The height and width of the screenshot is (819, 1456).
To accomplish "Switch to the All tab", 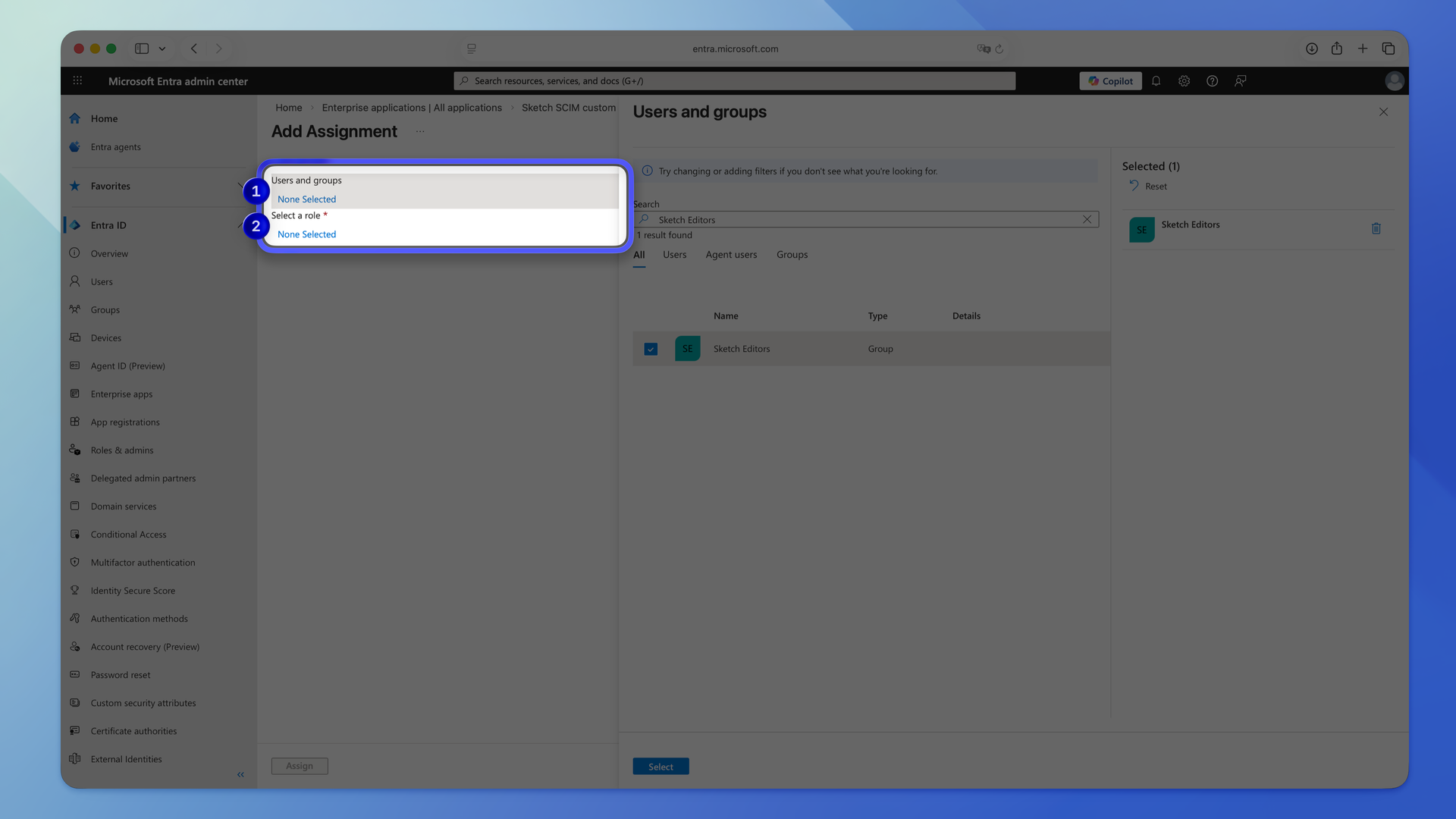I will [639, 255].
